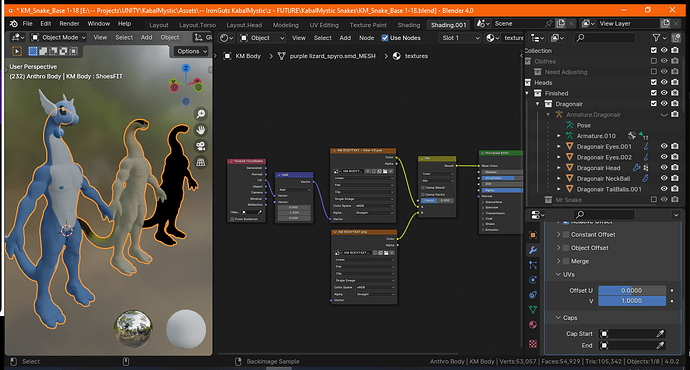Click the zoom magnifier gizmo in viewport

point(201,114)
